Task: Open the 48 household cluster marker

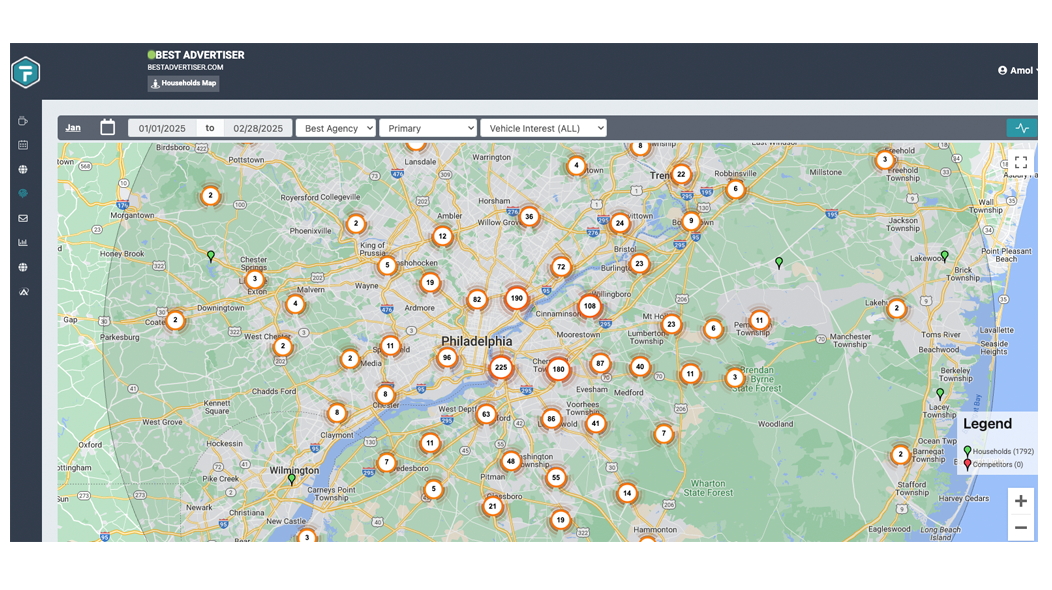Action: point(511,461)
